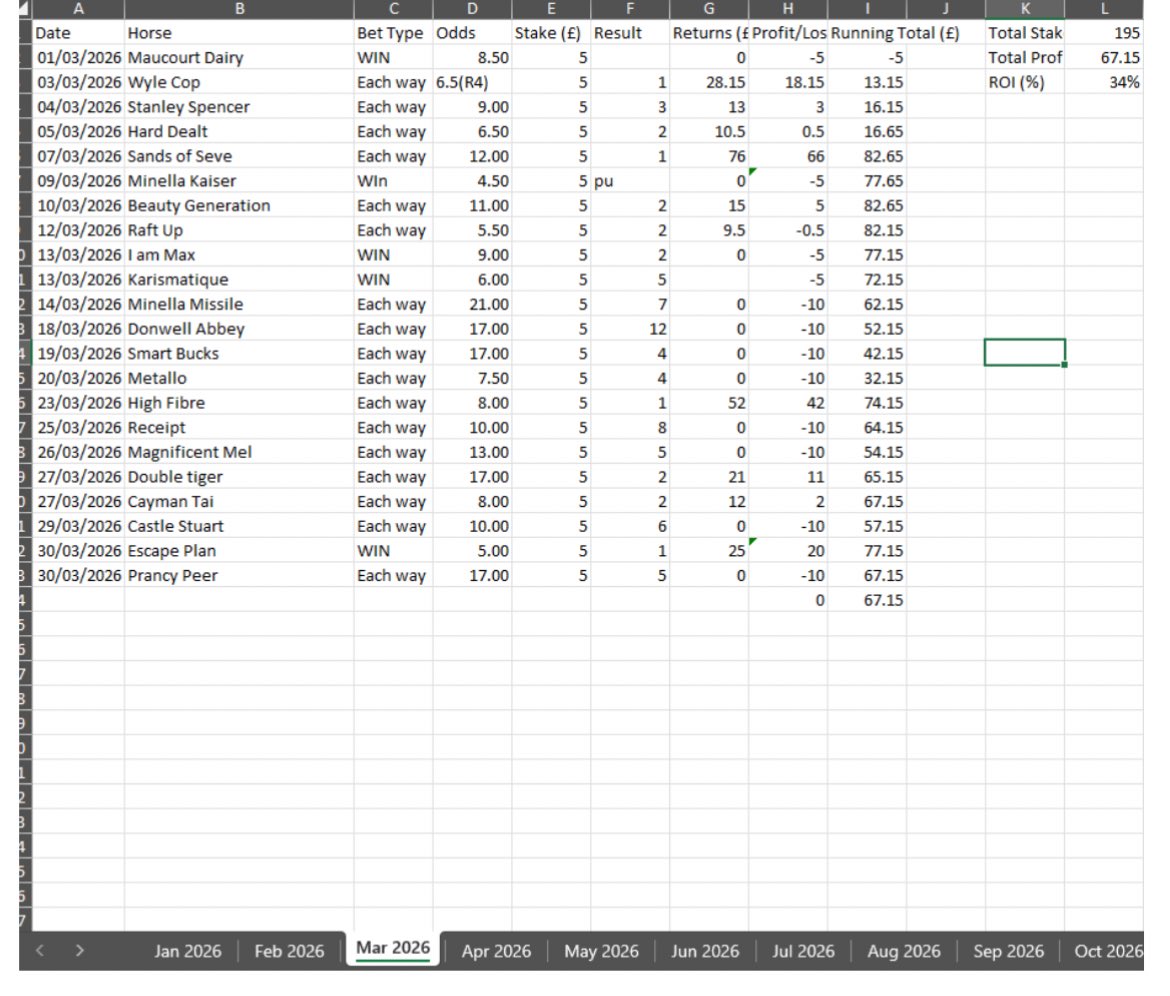This screenshot has height=996, width=1170.
Task: Click the Magnificent Mel cell
Action: [x=239, y=451]
